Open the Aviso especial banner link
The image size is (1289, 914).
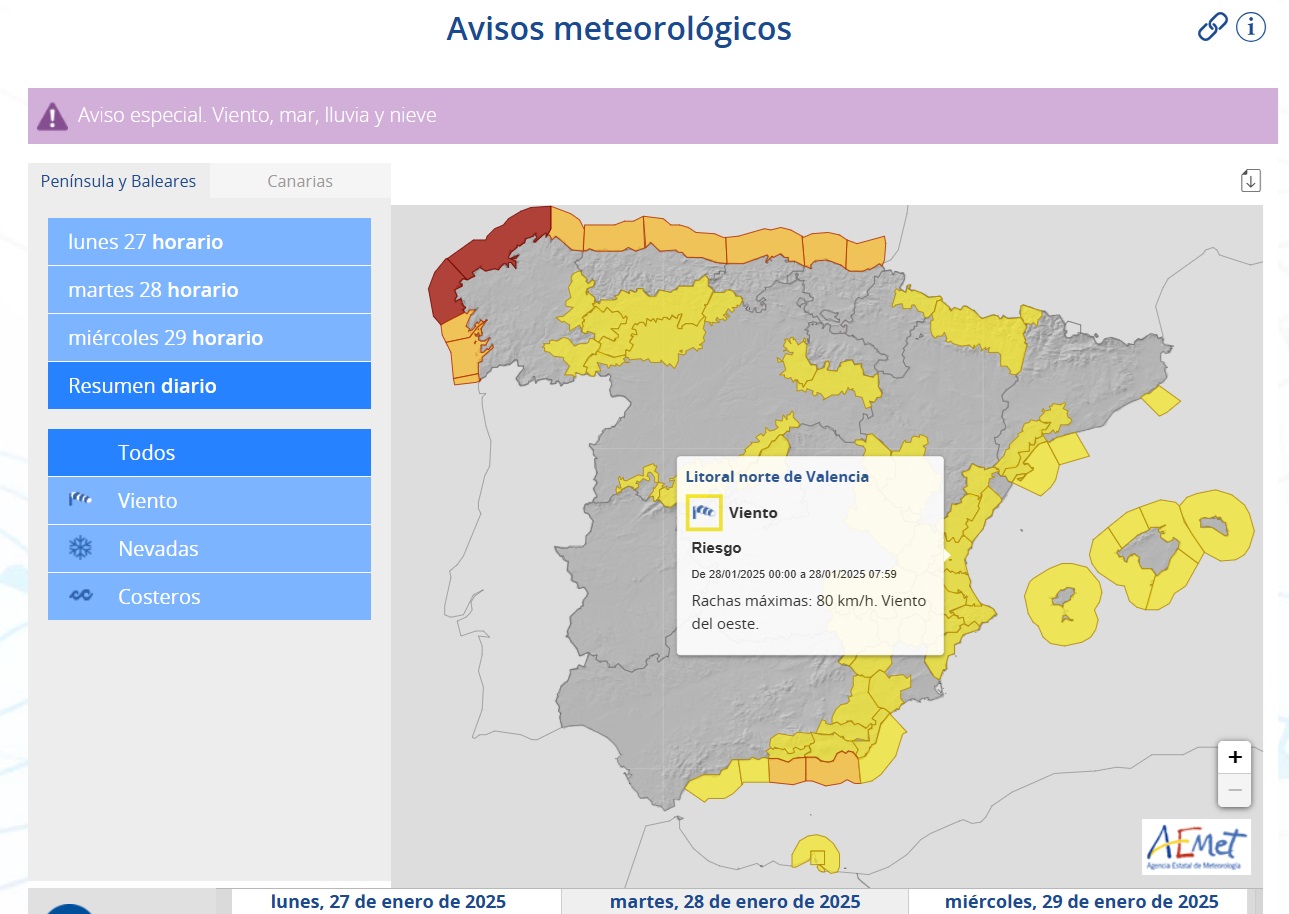[x=257, y=116]
